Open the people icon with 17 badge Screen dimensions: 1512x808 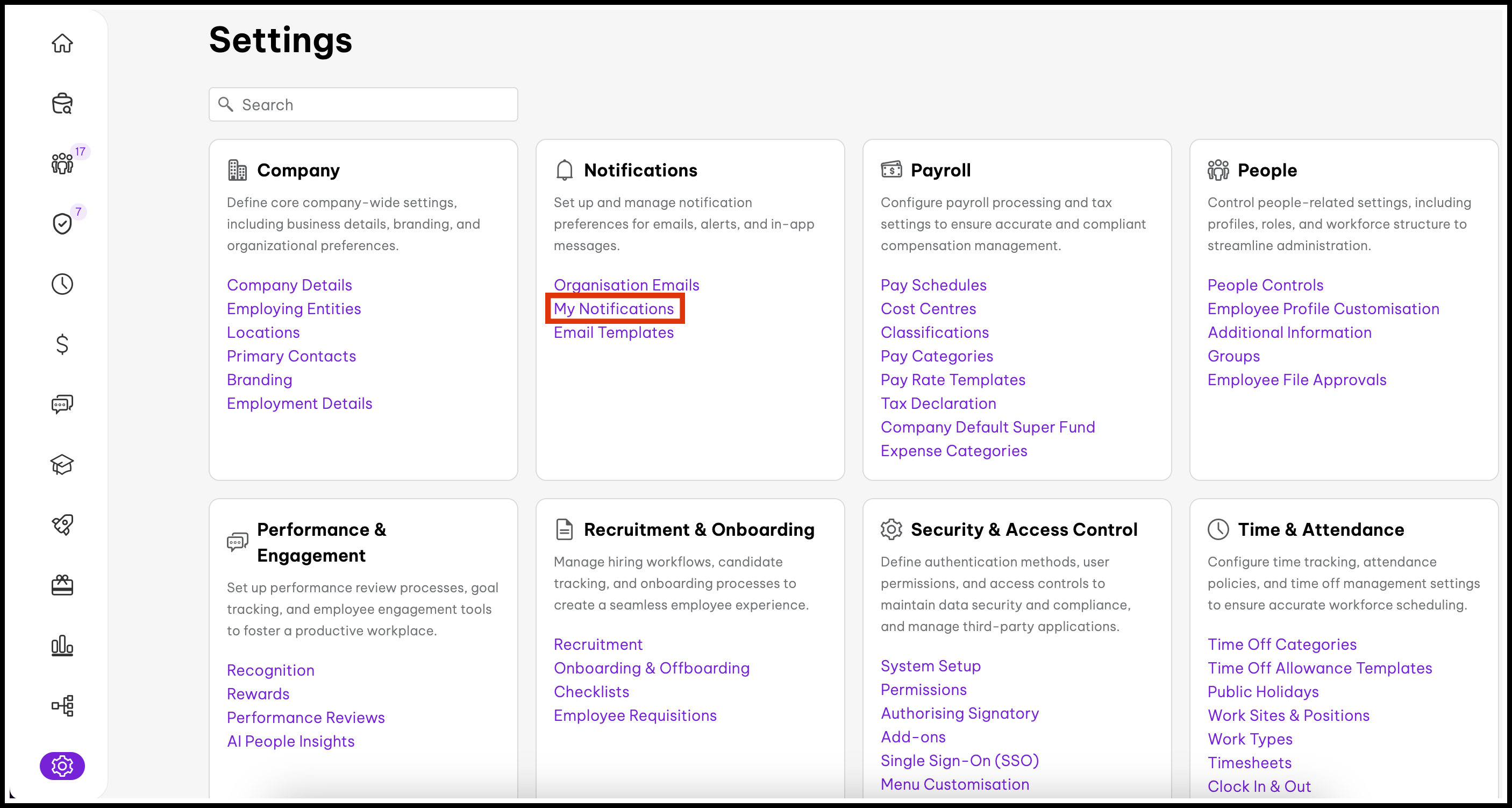coord(62,163)
